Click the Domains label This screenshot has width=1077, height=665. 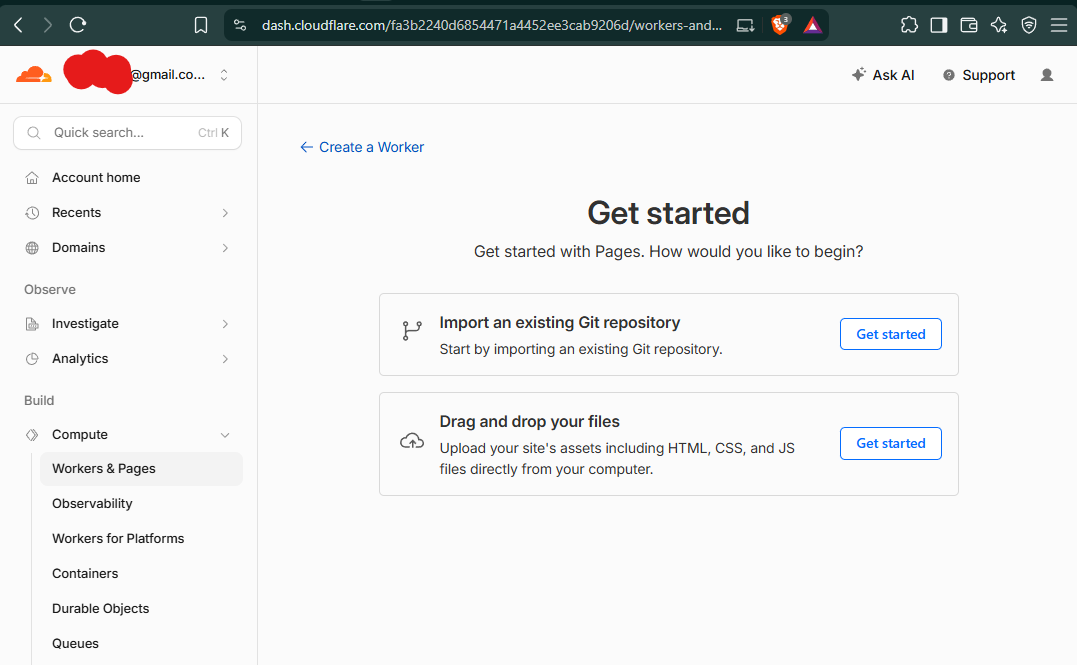pyautogui.click(x=78, y=247)
